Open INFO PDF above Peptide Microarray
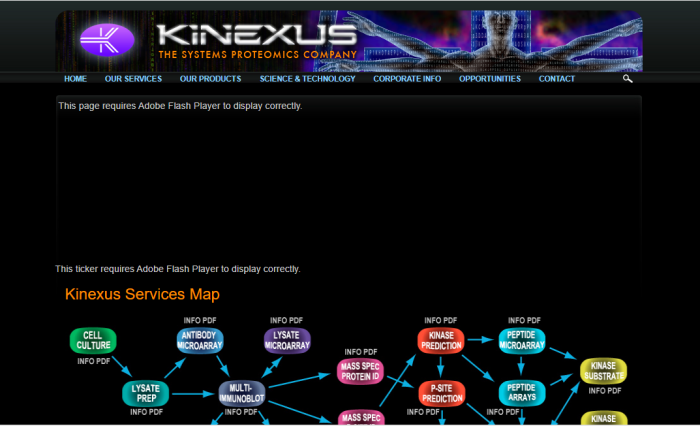Image resolution: width=700 pixels, height=426 pixels. coord(524,321)
